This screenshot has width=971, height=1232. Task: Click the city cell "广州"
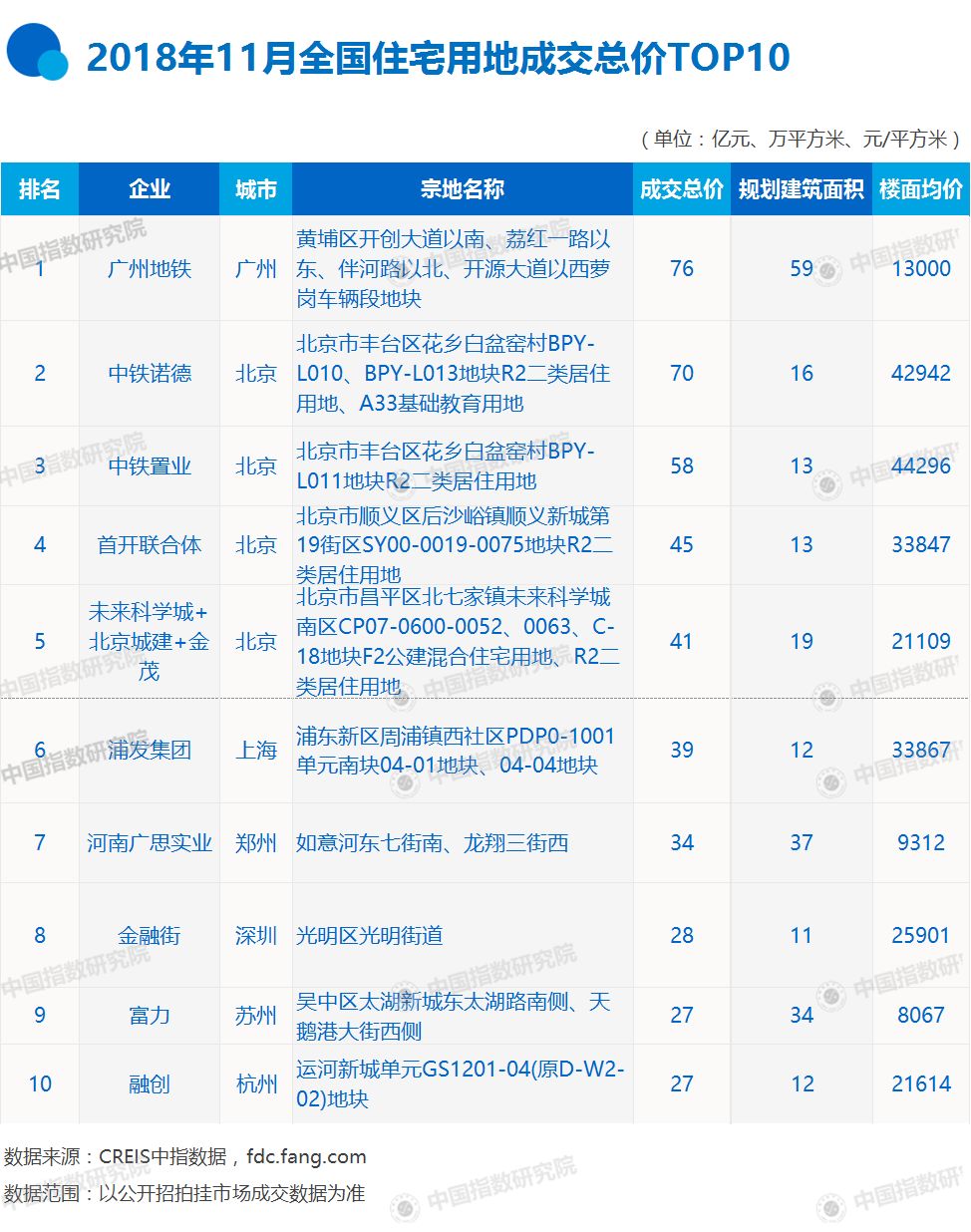point(256,269)
